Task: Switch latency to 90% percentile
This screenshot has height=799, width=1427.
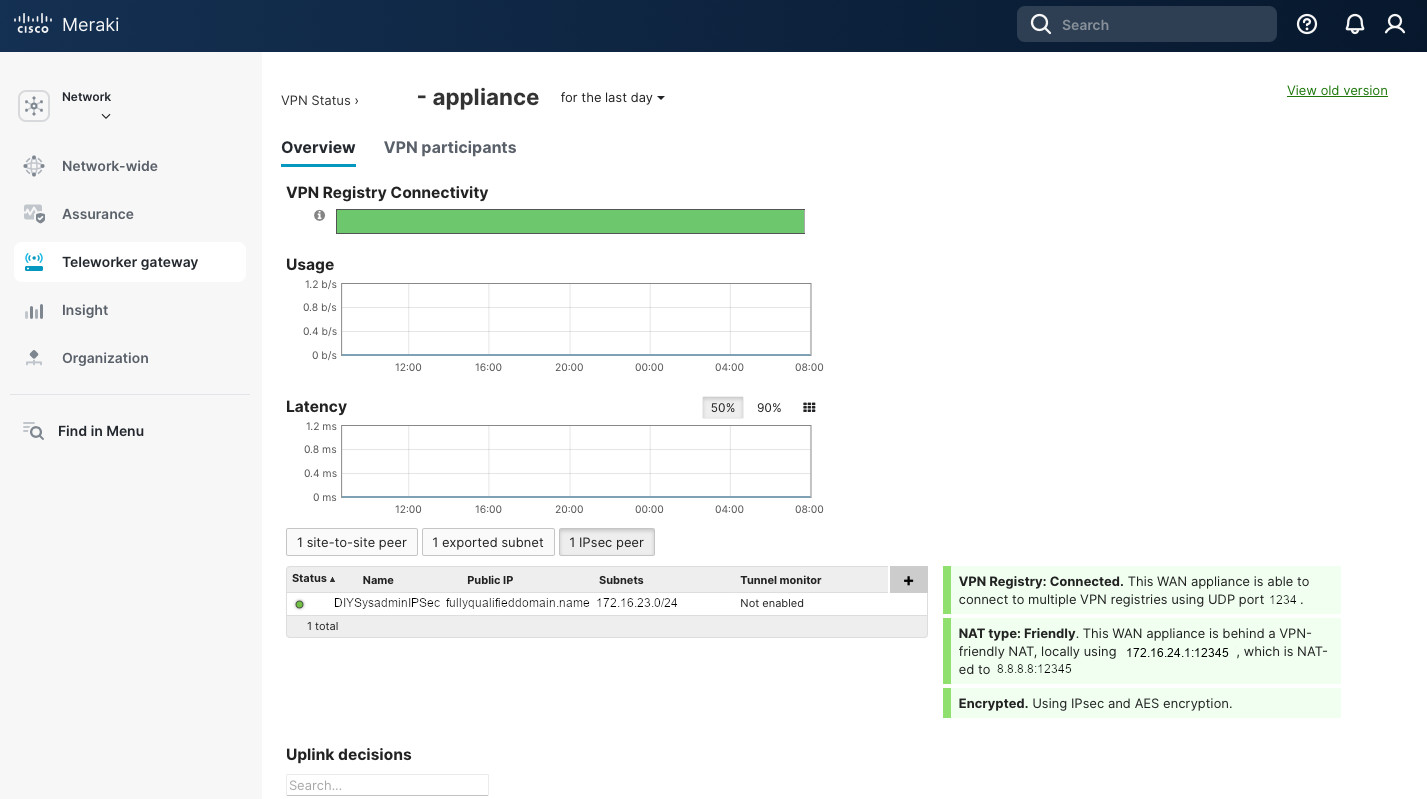Action: (769, 408)
